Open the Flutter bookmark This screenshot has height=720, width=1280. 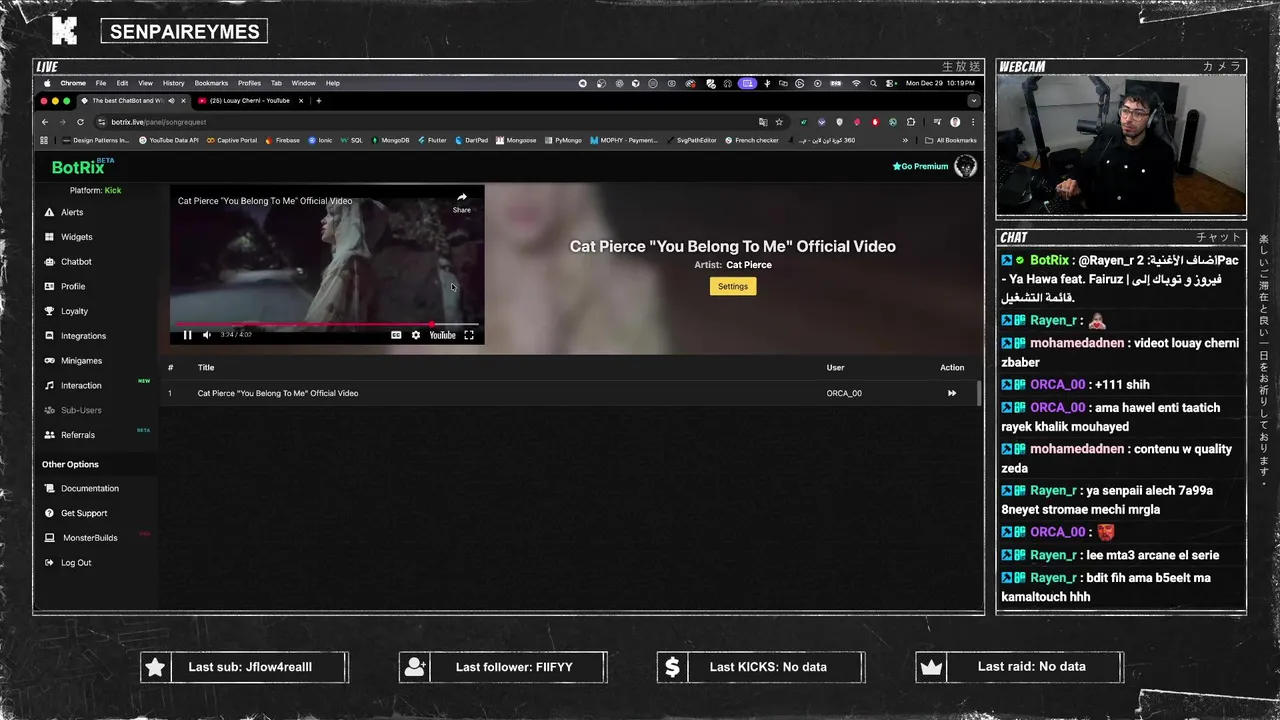point(431,140)
